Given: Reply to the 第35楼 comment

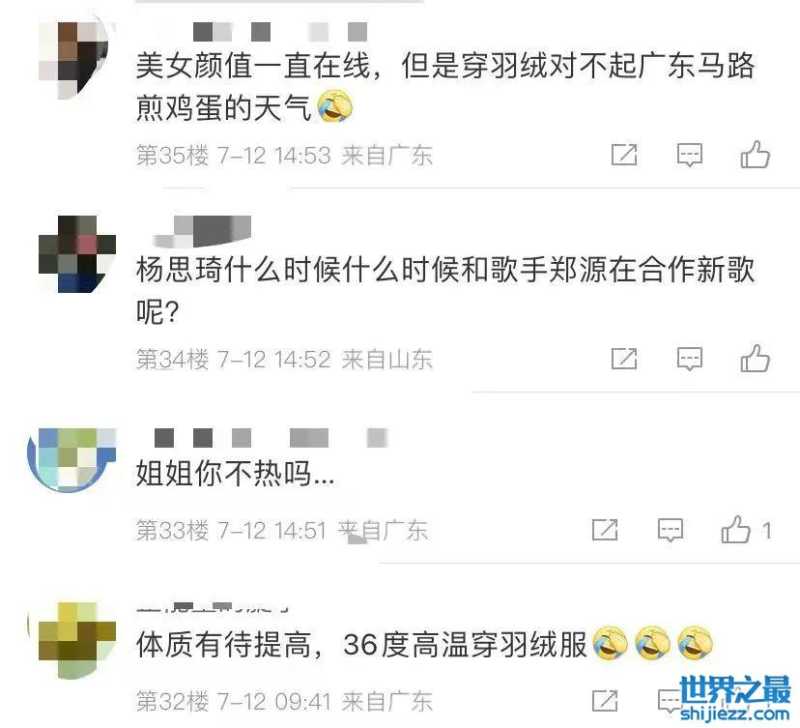Looking at the screenshot, I should click(689, 155).
